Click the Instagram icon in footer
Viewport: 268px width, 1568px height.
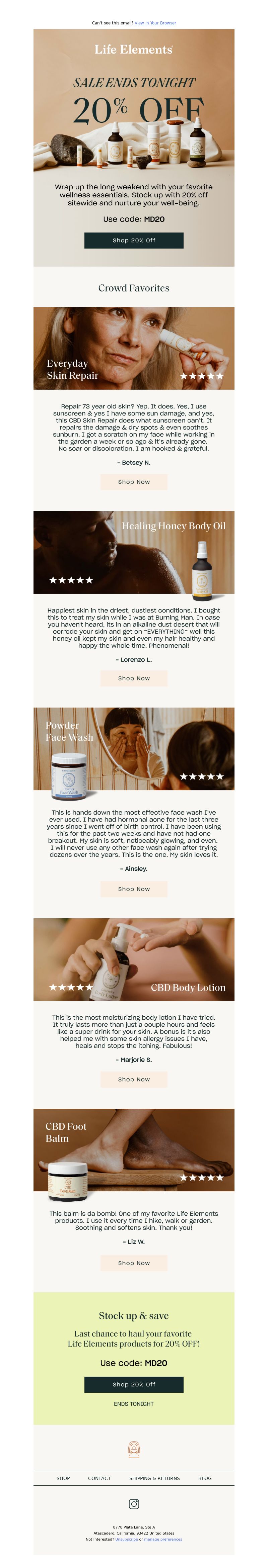[x=134, y=1503]
